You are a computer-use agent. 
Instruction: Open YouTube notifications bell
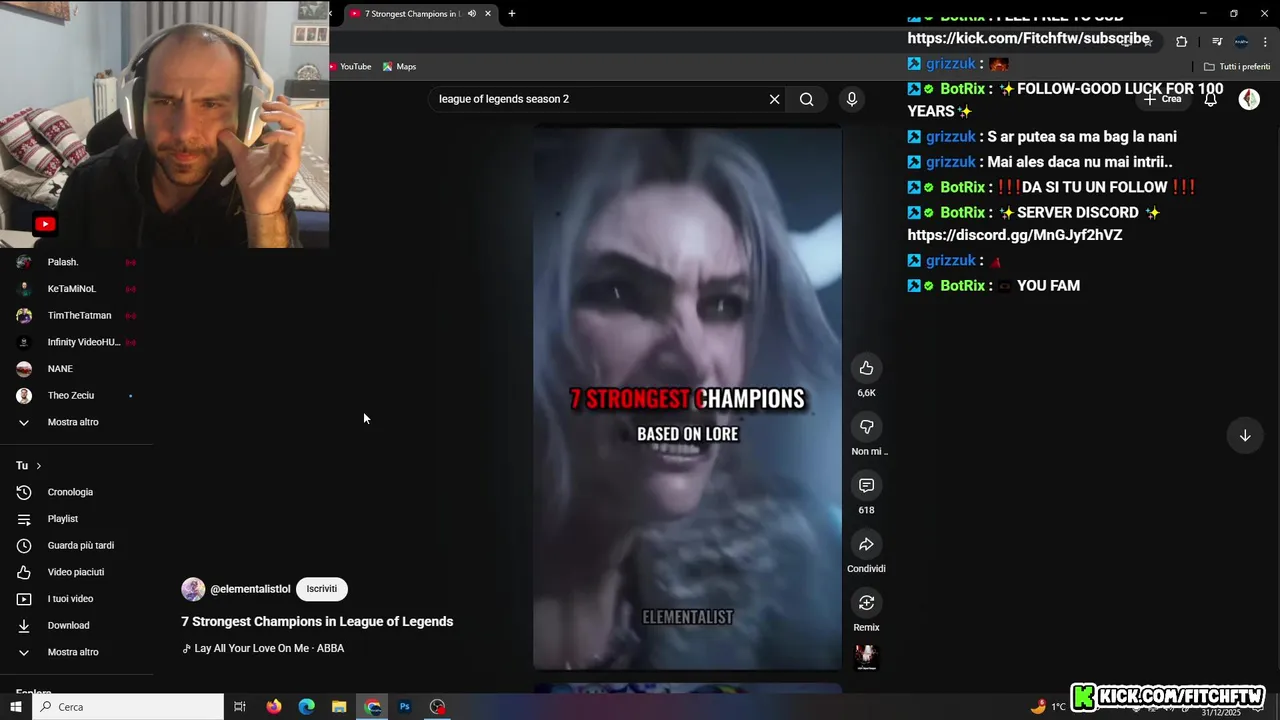tap(1210, 99)
